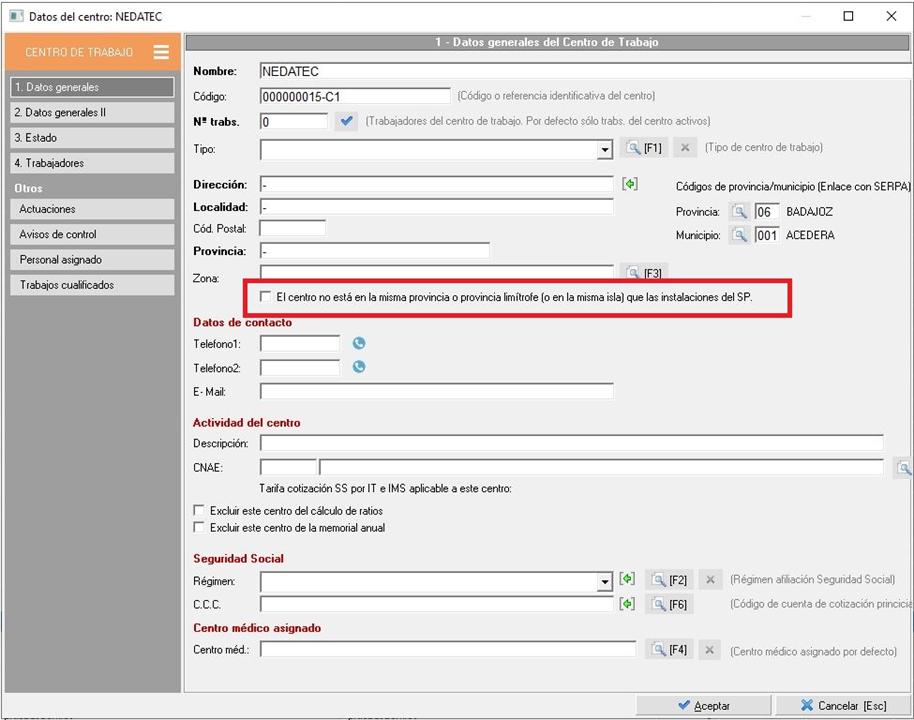The height and width of the screenshot is (720, 914).
Task: Click the blue checkmark next to Nº trabs.
Action: pyautogui.click(x=347, y=121)
